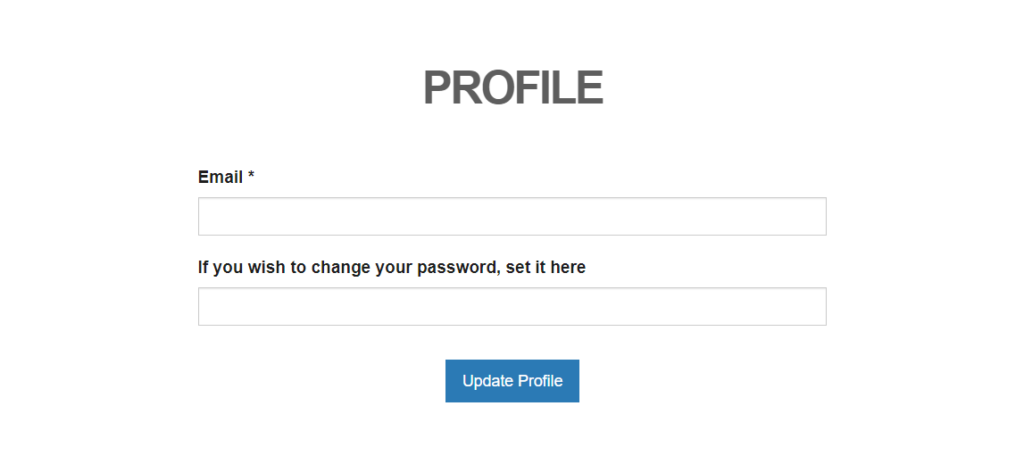Select the text box under Email label

[512, 216]
